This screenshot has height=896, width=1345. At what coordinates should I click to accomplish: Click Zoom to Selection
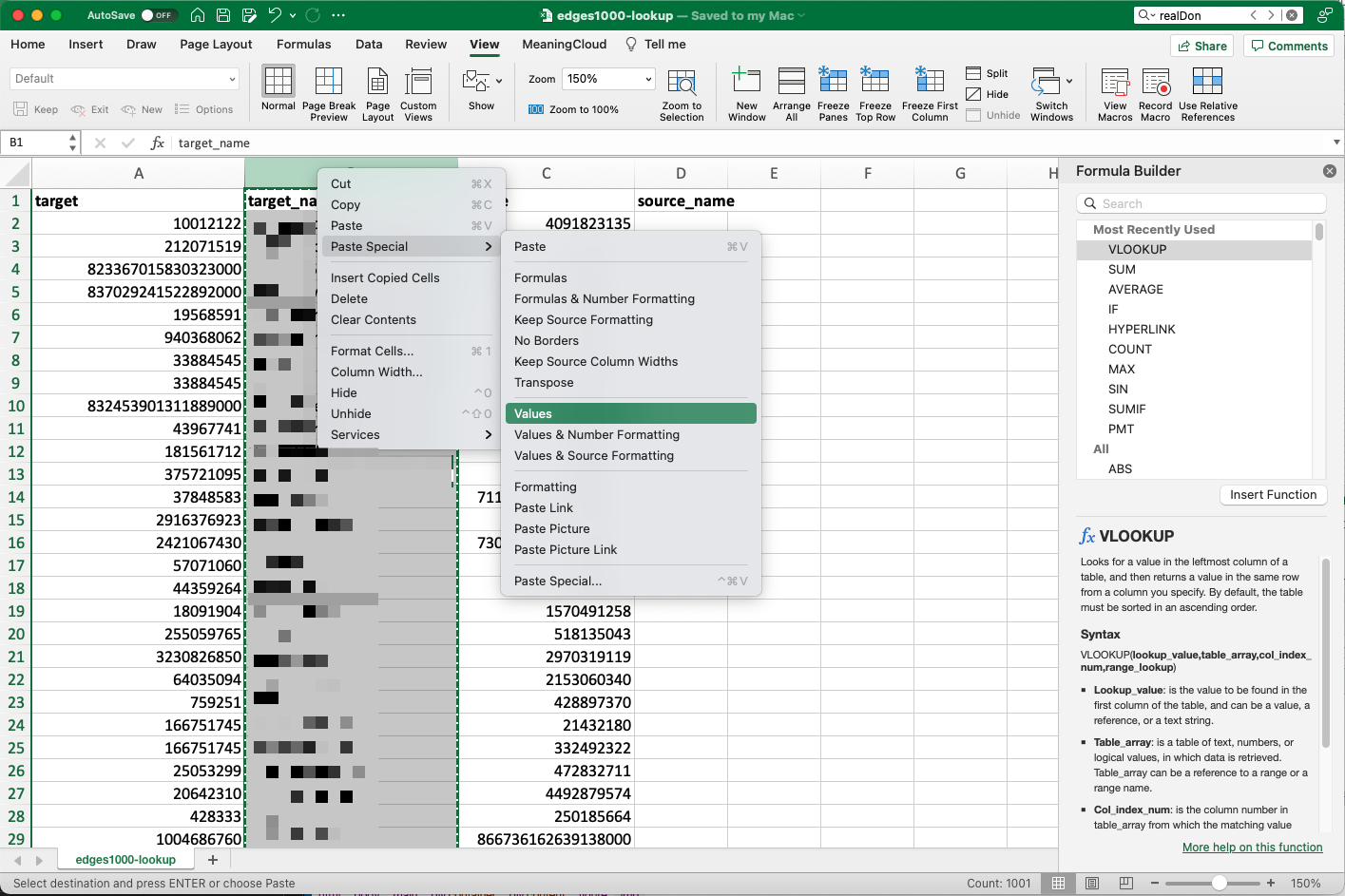tap(682, 90)
